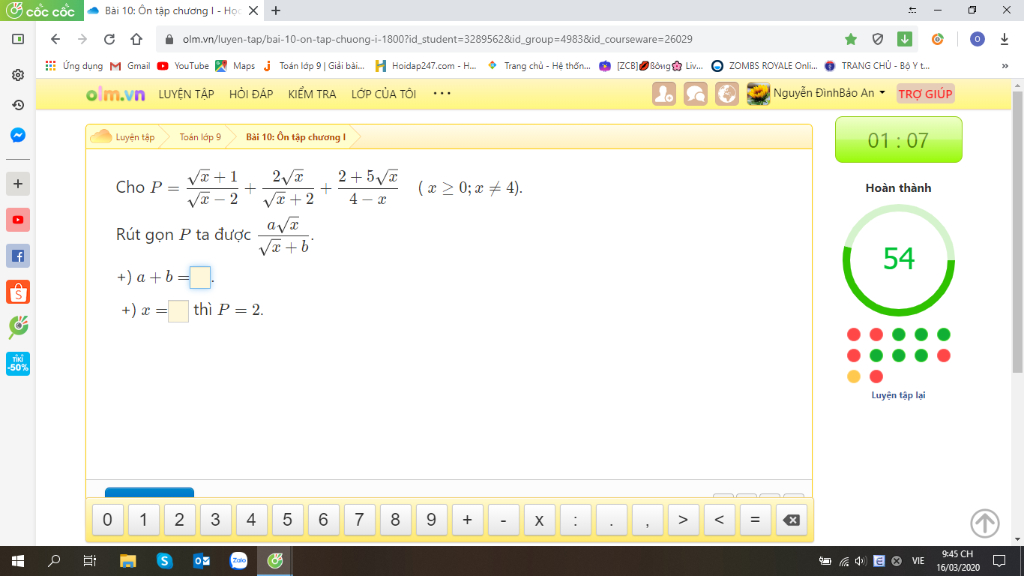The height and width of the screenshot is (576, 1024).
Task: Click the TRỢ GIÚP button
Action: click(925, 94)
